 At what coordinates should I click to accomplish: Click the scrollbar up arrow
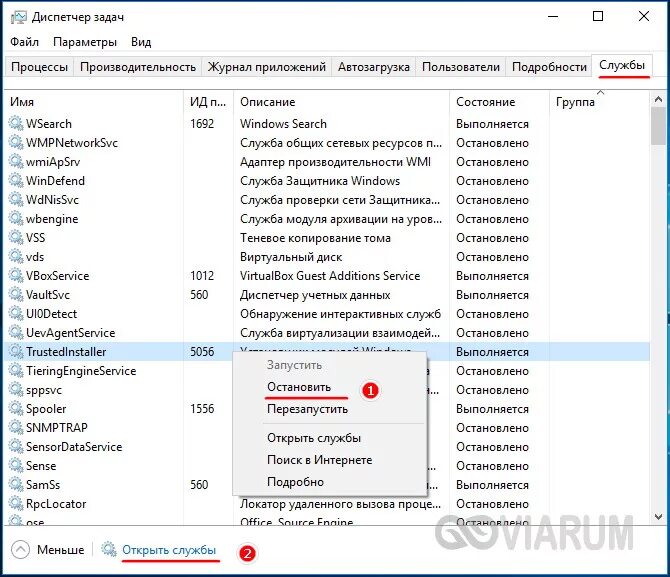click(658, 100)
